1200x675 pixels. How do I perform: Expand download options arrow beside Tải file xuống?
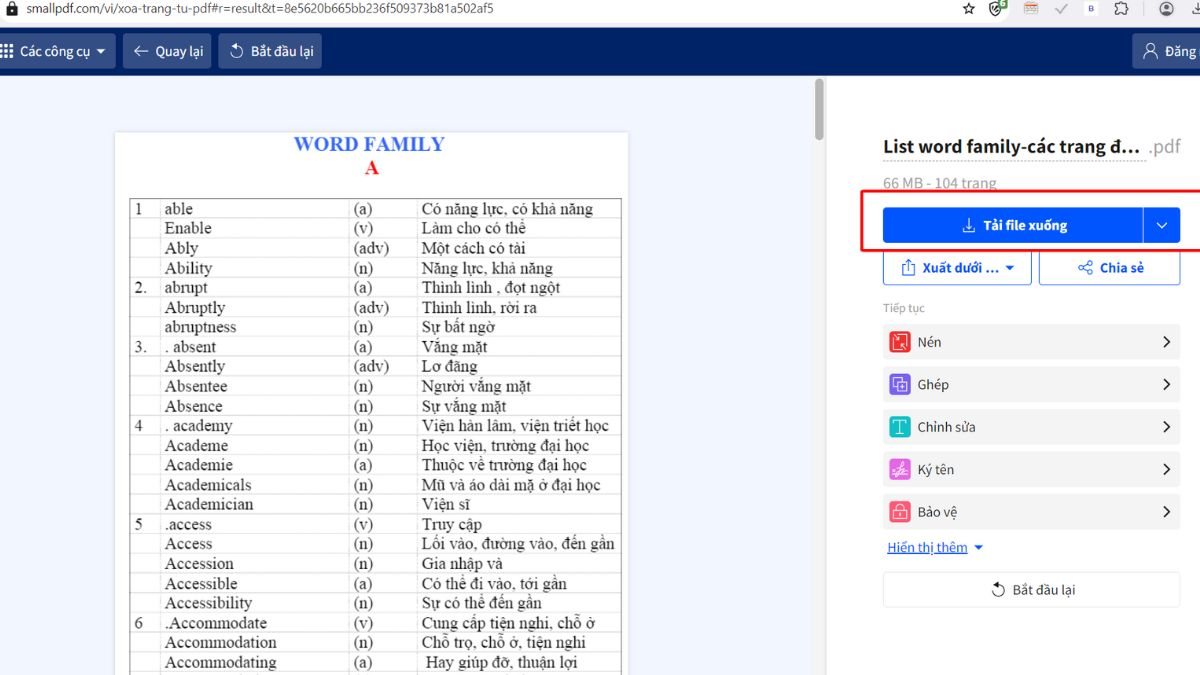pos(1162,226)
